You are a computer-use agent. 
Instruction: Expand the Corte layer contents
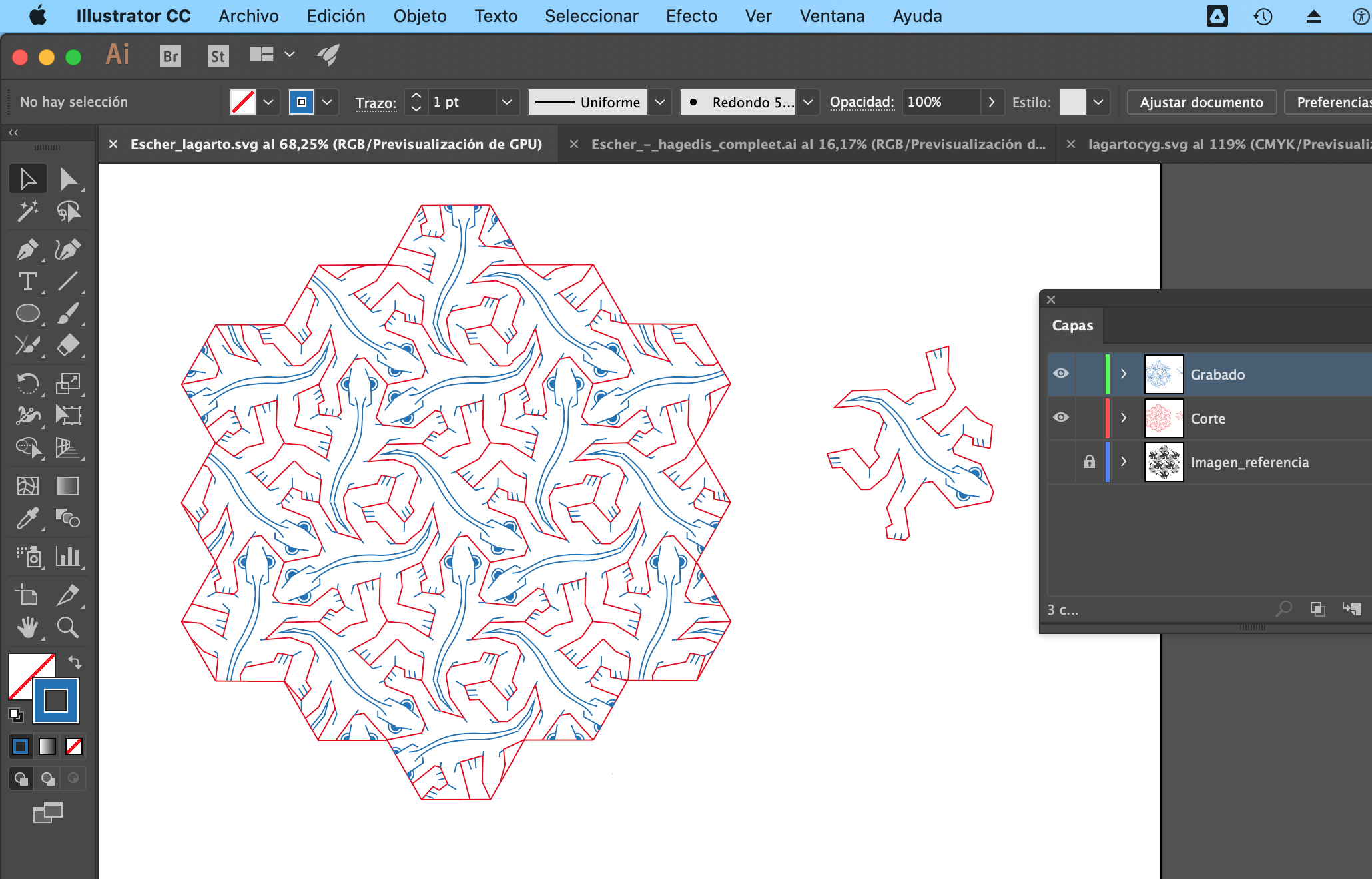1124,418
